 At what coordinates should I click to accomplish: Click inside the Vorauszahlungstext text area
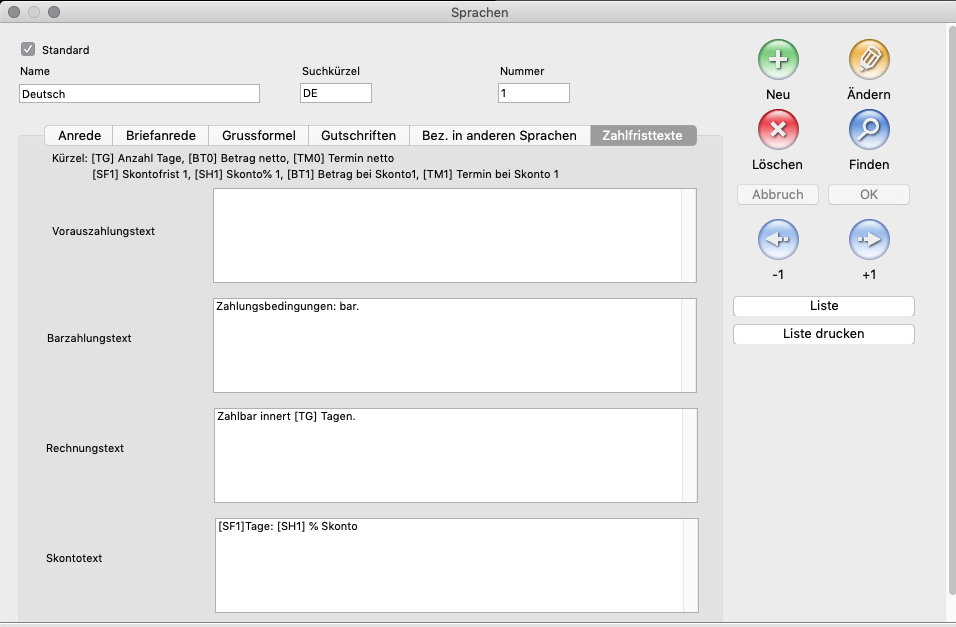click(447, 235)
